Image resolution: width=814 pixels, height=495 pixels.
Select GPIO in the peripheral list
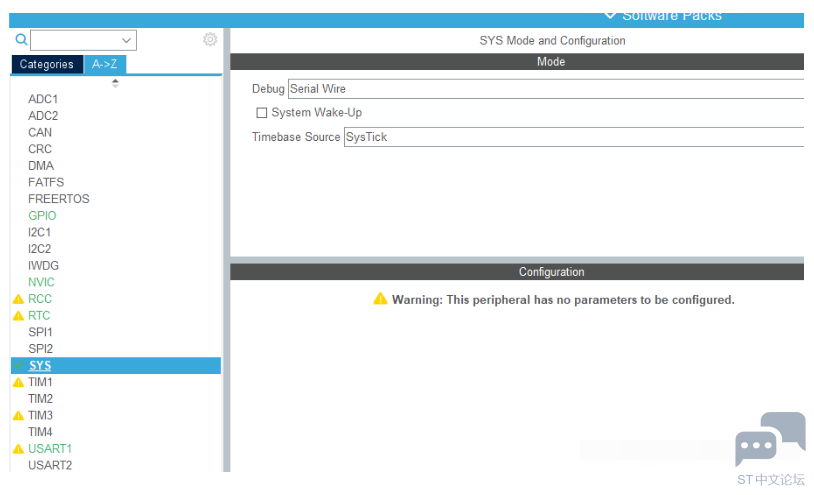coord(42,216)
